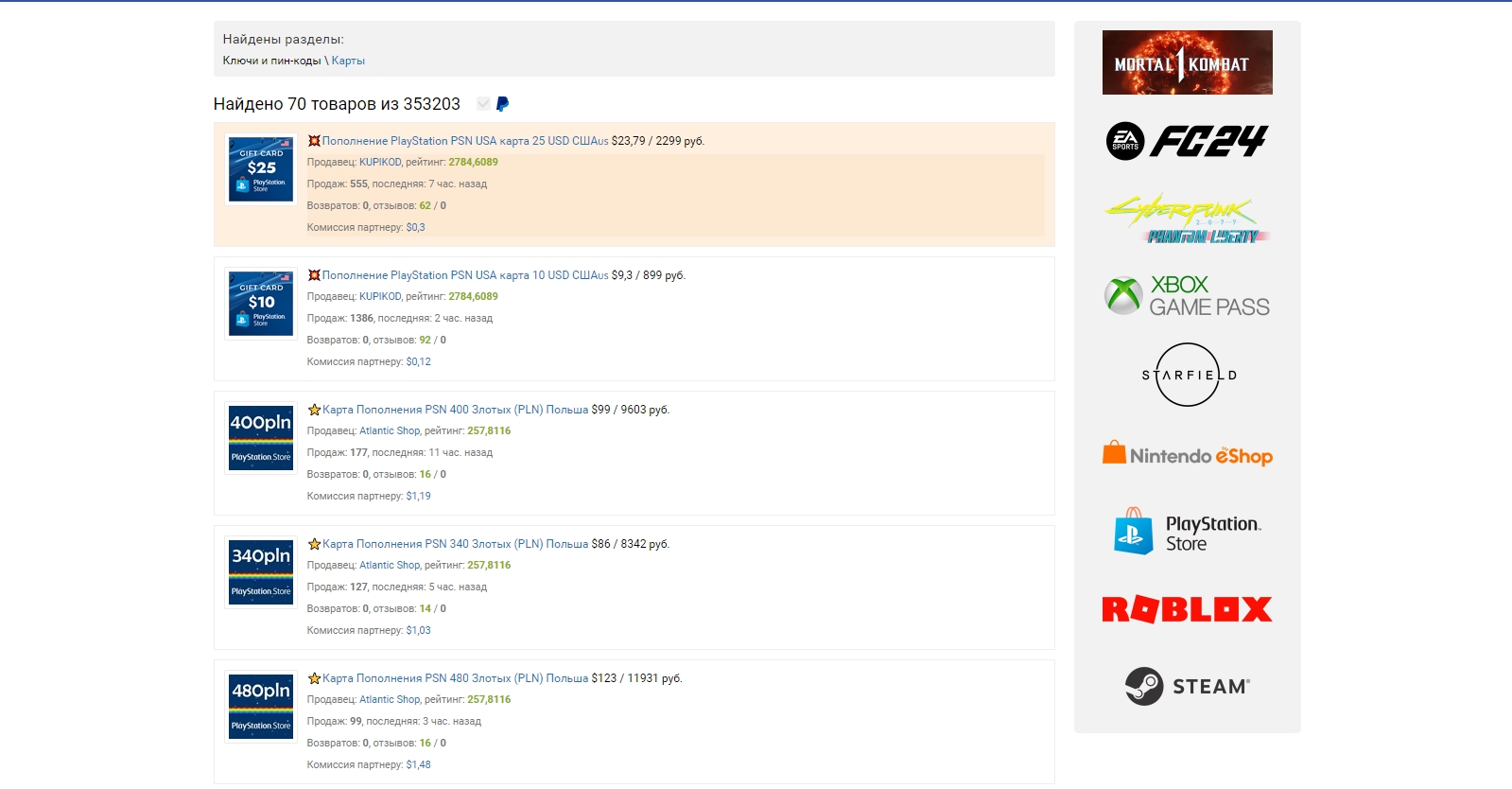This screenshot has width=1512, height=789.
Task: Click the 62 reviews count on 25 USD listing
Action: tap(426, 206)
